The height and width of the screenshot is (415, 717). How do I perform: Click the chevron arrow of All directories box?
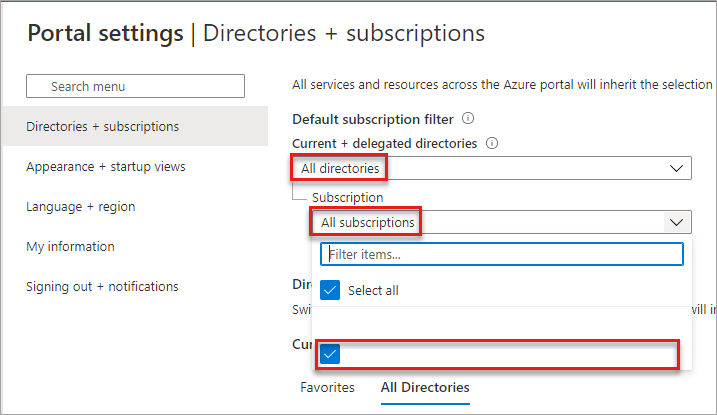click(677, 168)
